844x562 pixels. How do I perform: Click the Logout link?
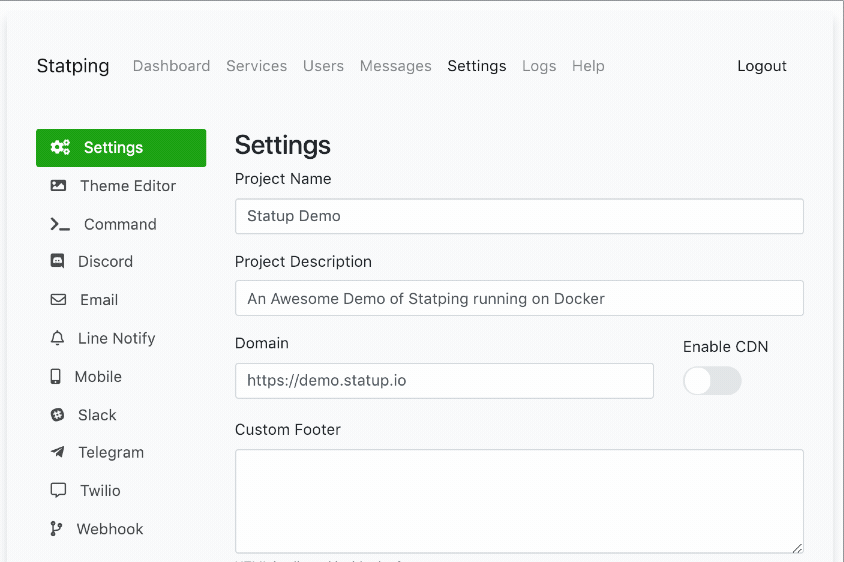pyautogui.click(x=762, y=66)
